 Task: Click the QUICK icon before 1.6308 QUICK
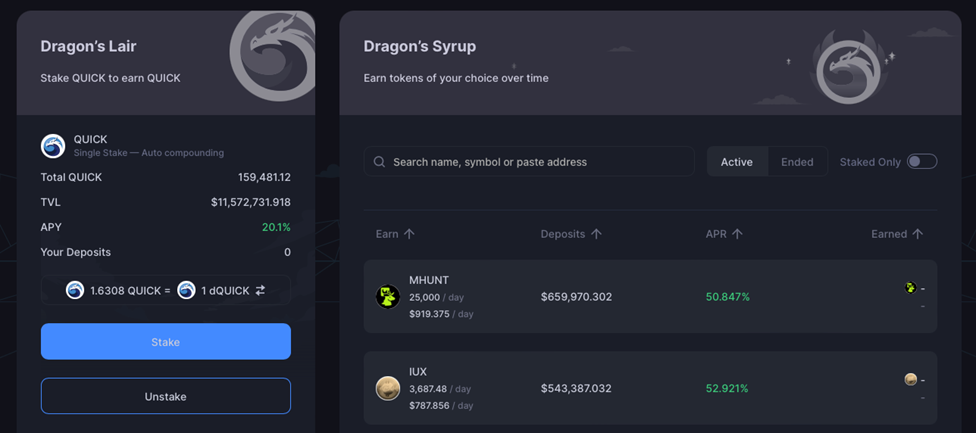75,291
